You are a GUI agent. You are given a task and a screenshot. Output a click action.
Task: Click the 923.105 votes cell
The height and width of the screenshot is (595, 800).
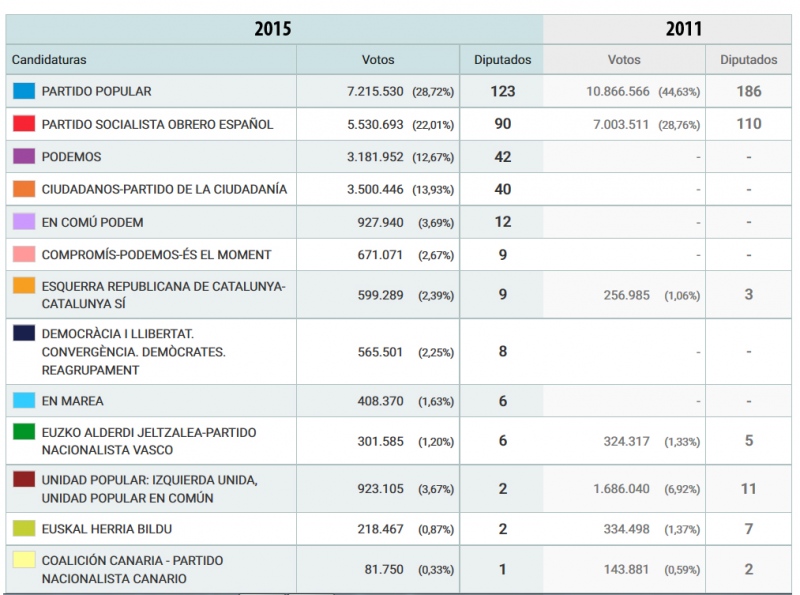[x=380, y=489]
